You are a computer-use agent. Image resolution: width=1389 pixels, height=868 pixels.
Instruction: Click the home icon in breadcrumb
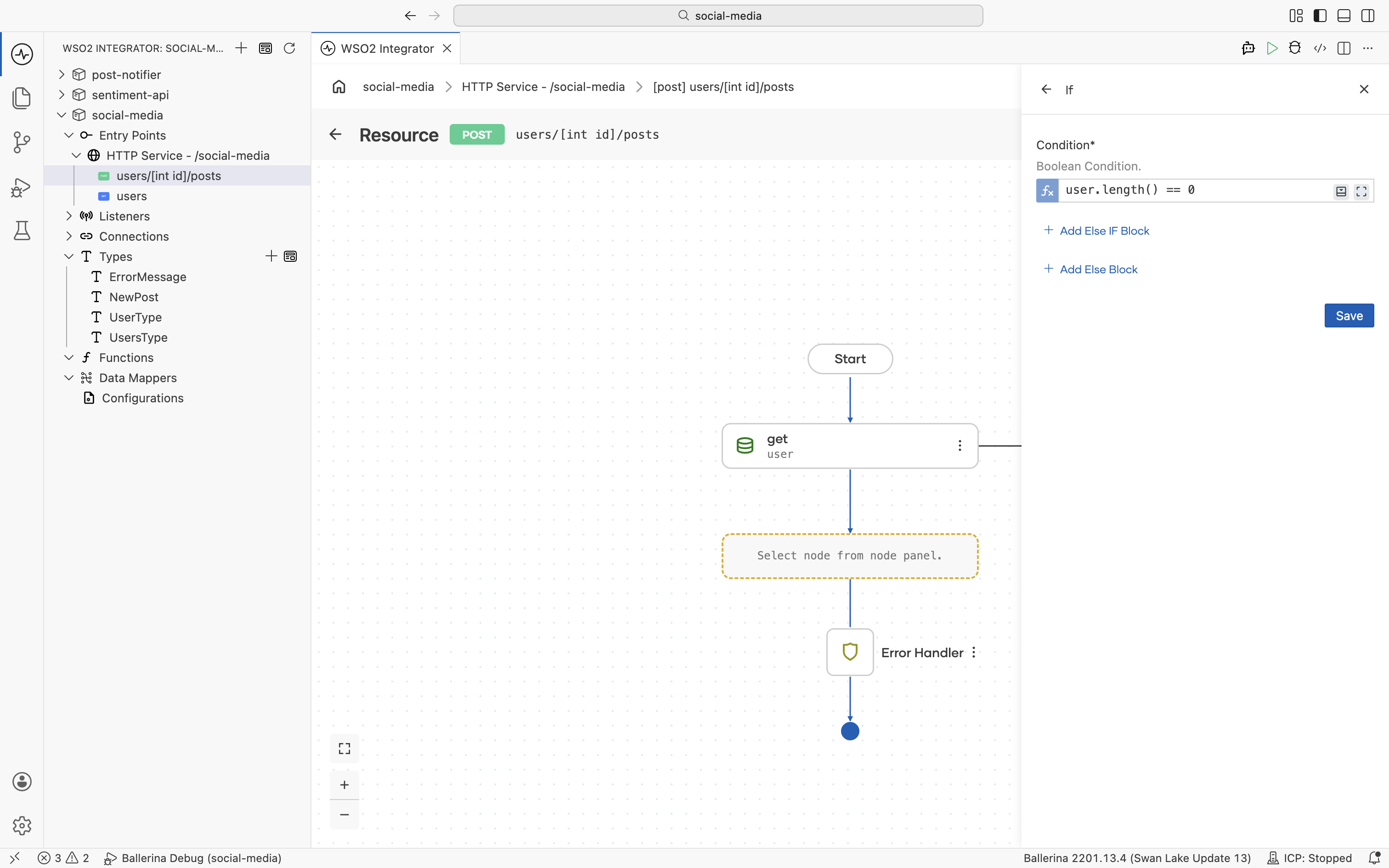point(339,87)
